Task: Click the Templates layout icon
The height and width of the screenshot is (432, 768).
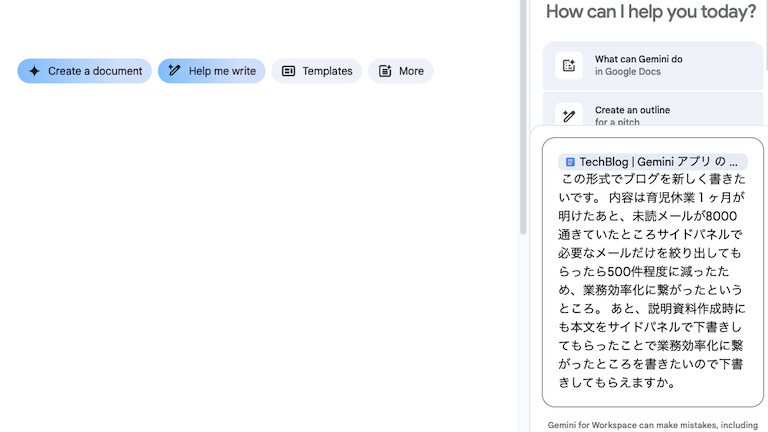Action: (x=288, y=71)
